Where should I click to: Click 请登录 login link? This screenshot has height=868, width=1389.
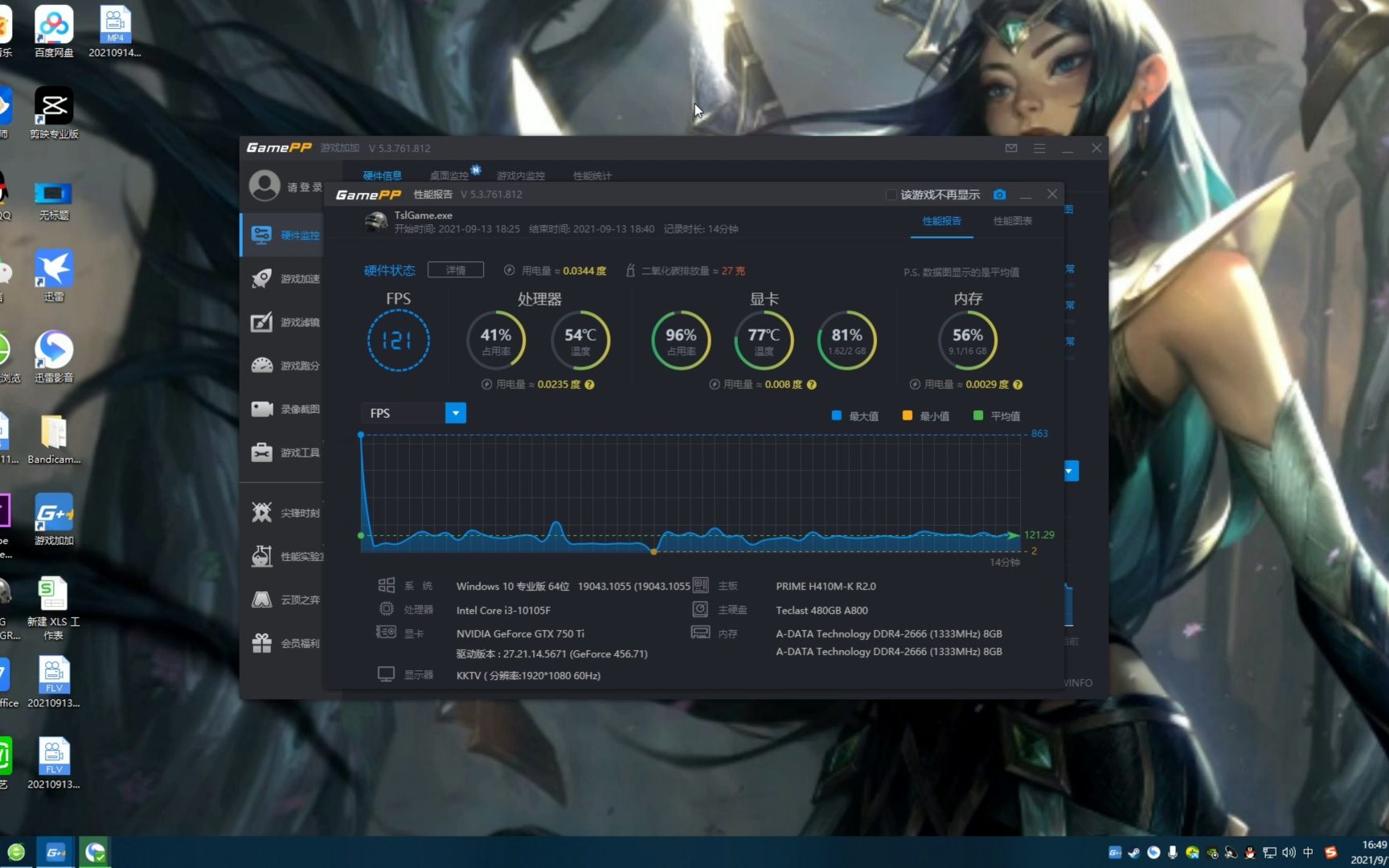pos(305,186)
